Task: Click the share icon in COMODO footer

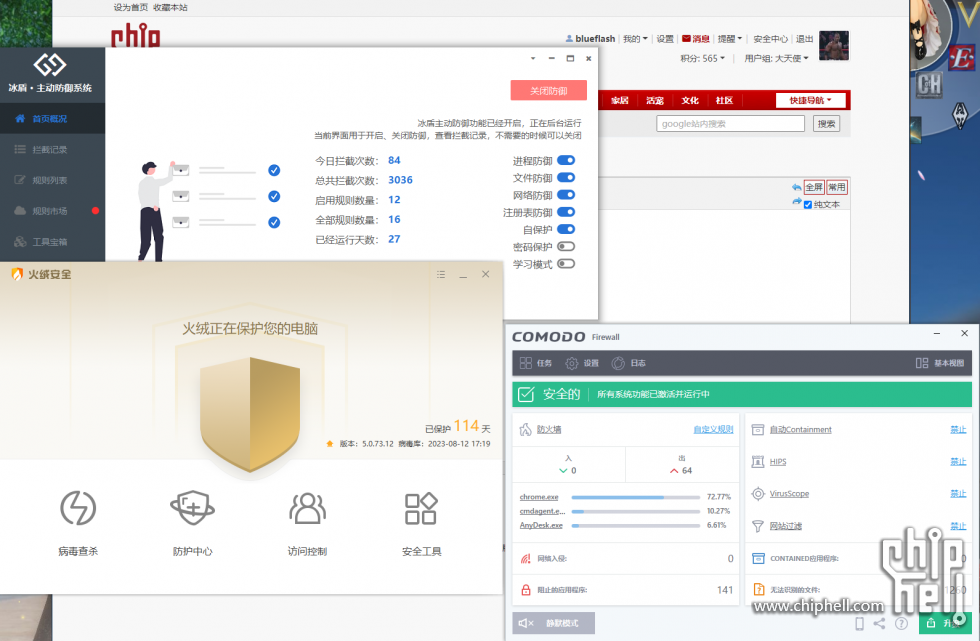Action: coord(879,623)
